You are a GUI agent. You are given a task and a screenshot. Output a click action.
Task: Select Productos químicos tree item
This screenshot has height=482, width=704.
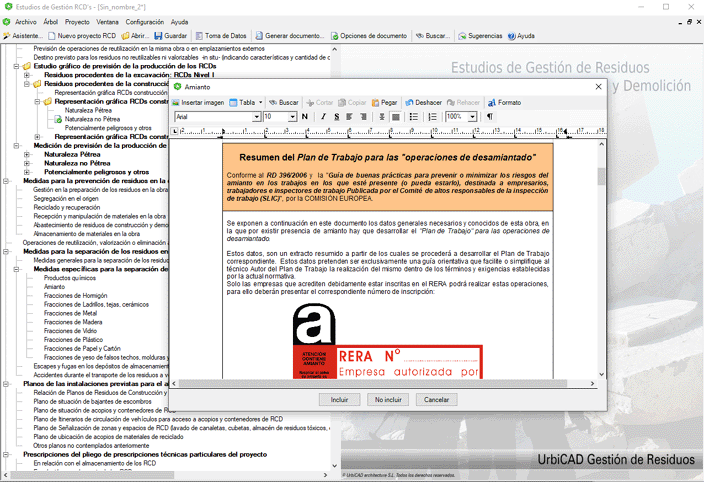tap(70, 278)
